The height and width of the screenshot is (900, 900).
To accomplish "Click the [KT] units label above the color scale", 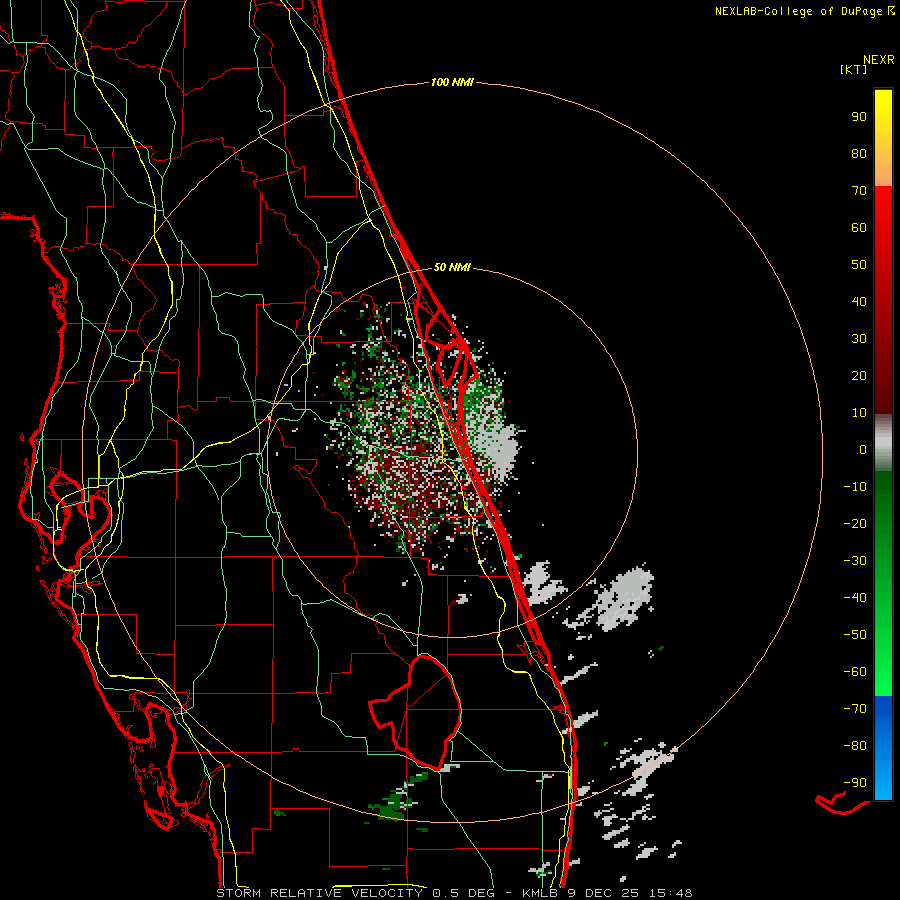I will pos(853,69).
